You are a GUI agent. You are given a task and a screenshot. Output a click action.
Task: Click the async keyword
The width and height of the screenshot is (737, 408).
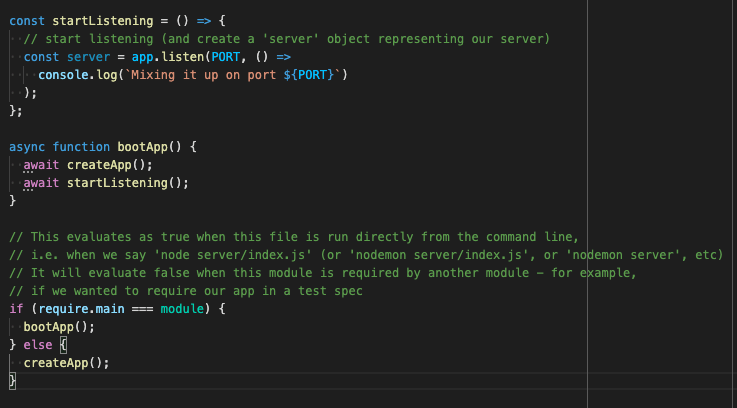(x=27, y=146)
